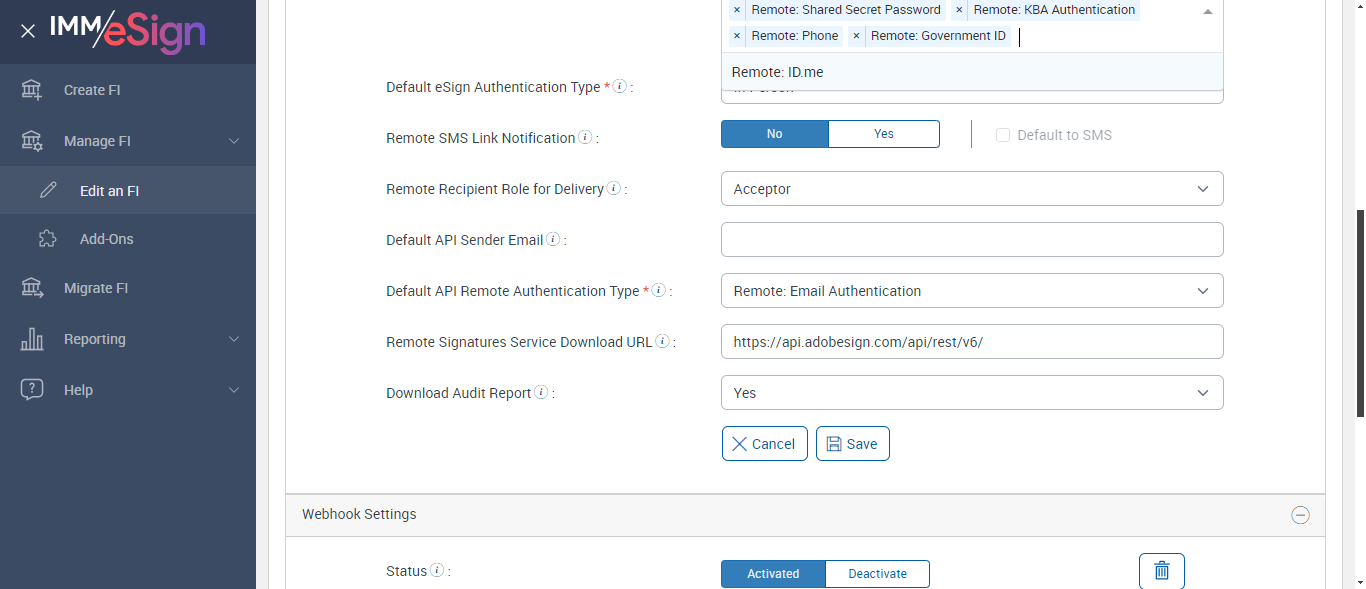The height and width of the screenshot is (589, 1366).
Task: Close sidebar with the X icon
Action: (28, 31)
